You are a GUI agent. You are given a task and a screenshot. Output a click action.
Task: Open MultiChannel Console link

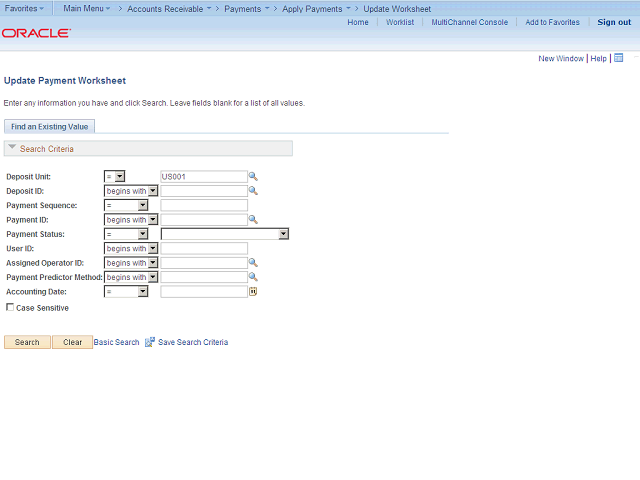(470, 22)
